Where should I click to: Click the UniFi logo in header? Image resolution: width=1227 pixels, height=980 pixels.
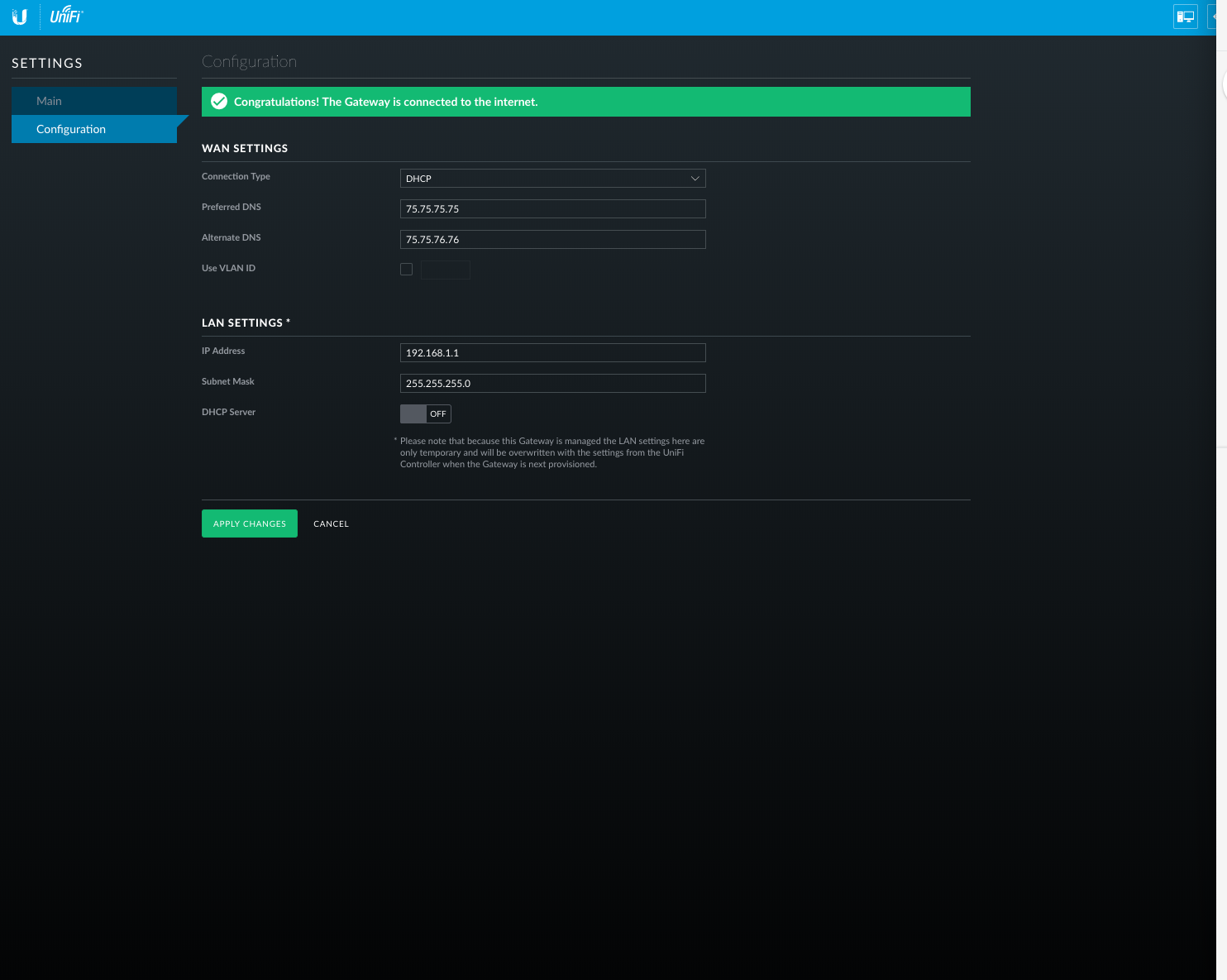[66, 16]
